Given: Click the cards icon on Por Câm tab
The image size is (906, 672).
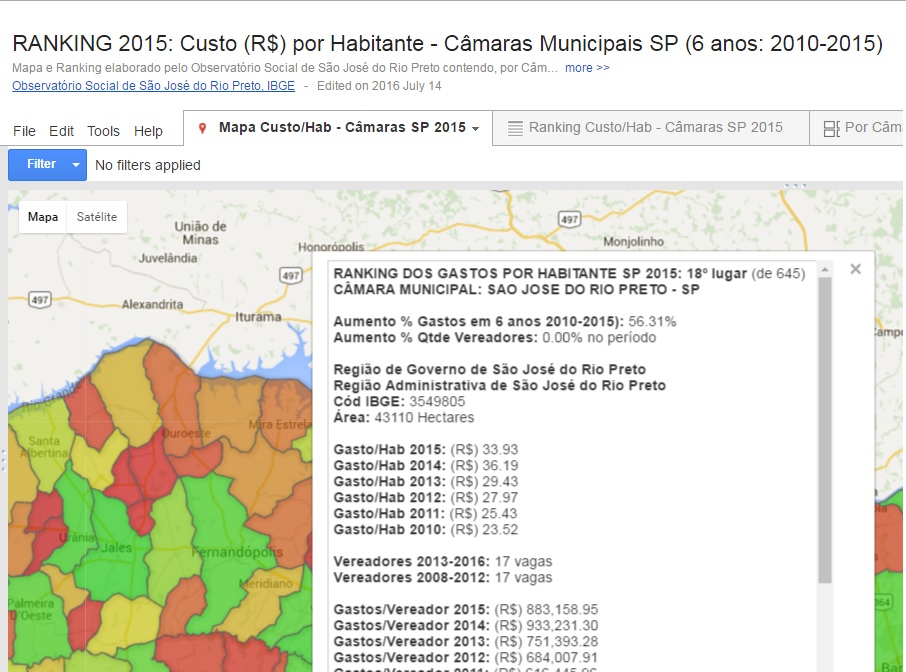Looking at the screenshot, I should click(831, 128).
